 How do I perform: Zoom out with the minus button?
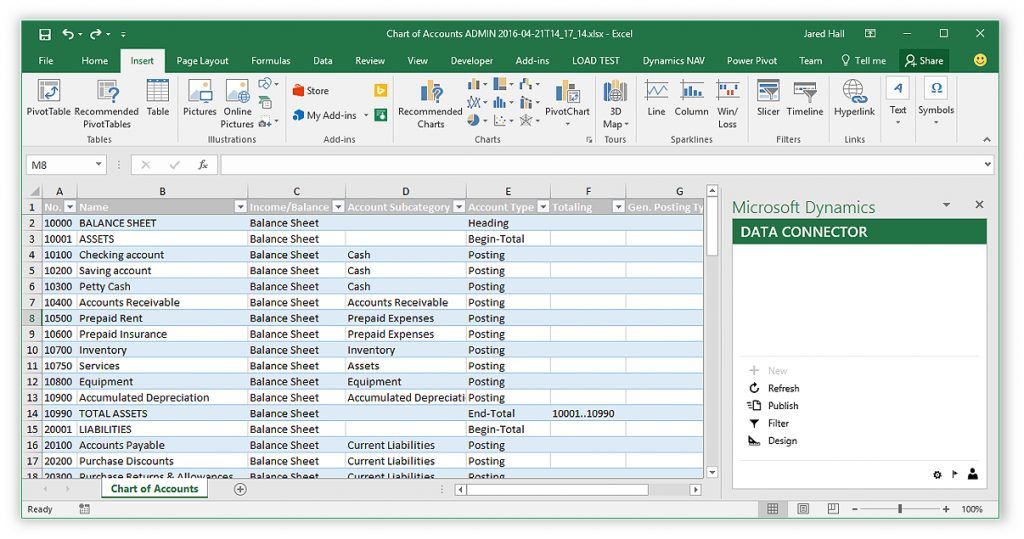click(x=854, y=509)
